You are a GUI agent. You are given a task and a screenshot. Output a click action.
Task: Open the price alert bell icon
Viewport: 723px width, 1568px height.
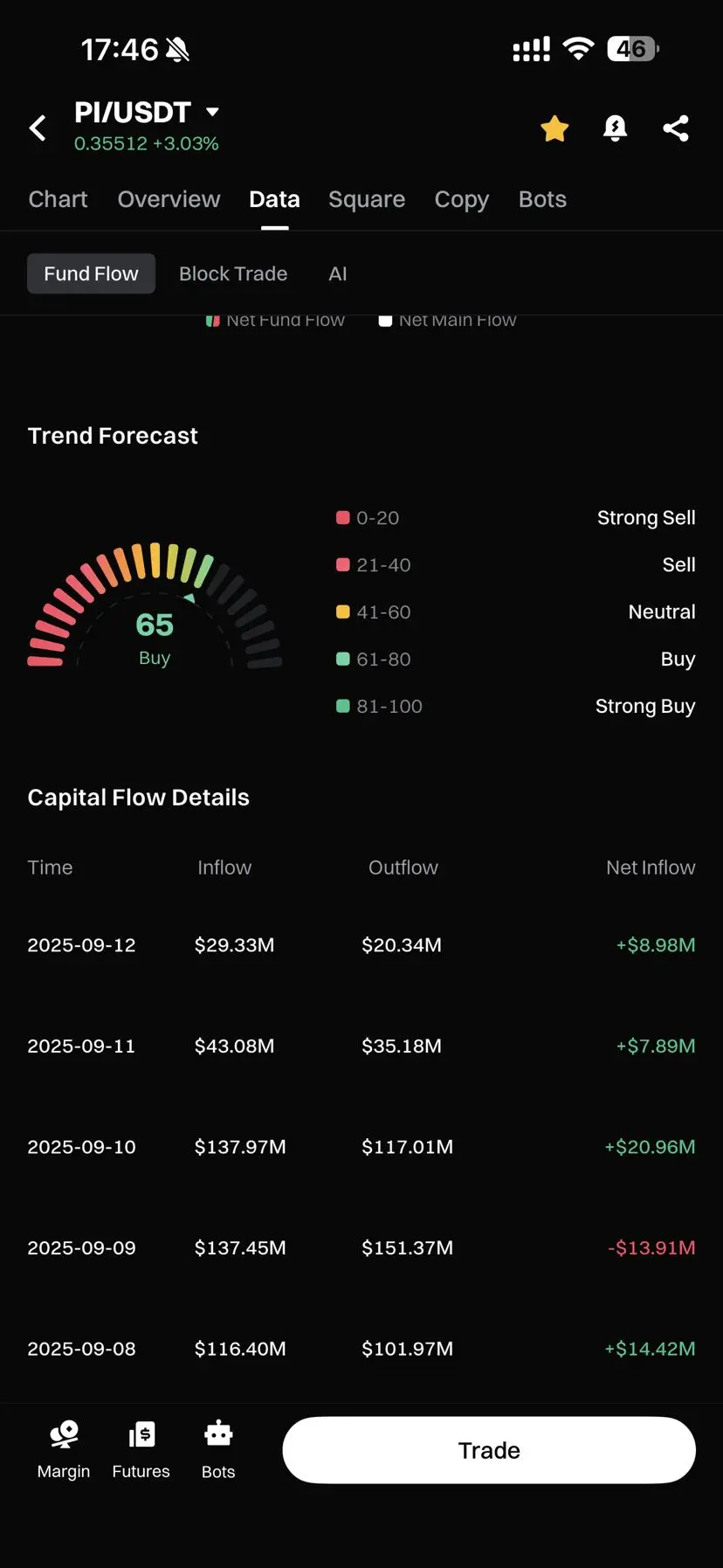click(x=616, y=128)
